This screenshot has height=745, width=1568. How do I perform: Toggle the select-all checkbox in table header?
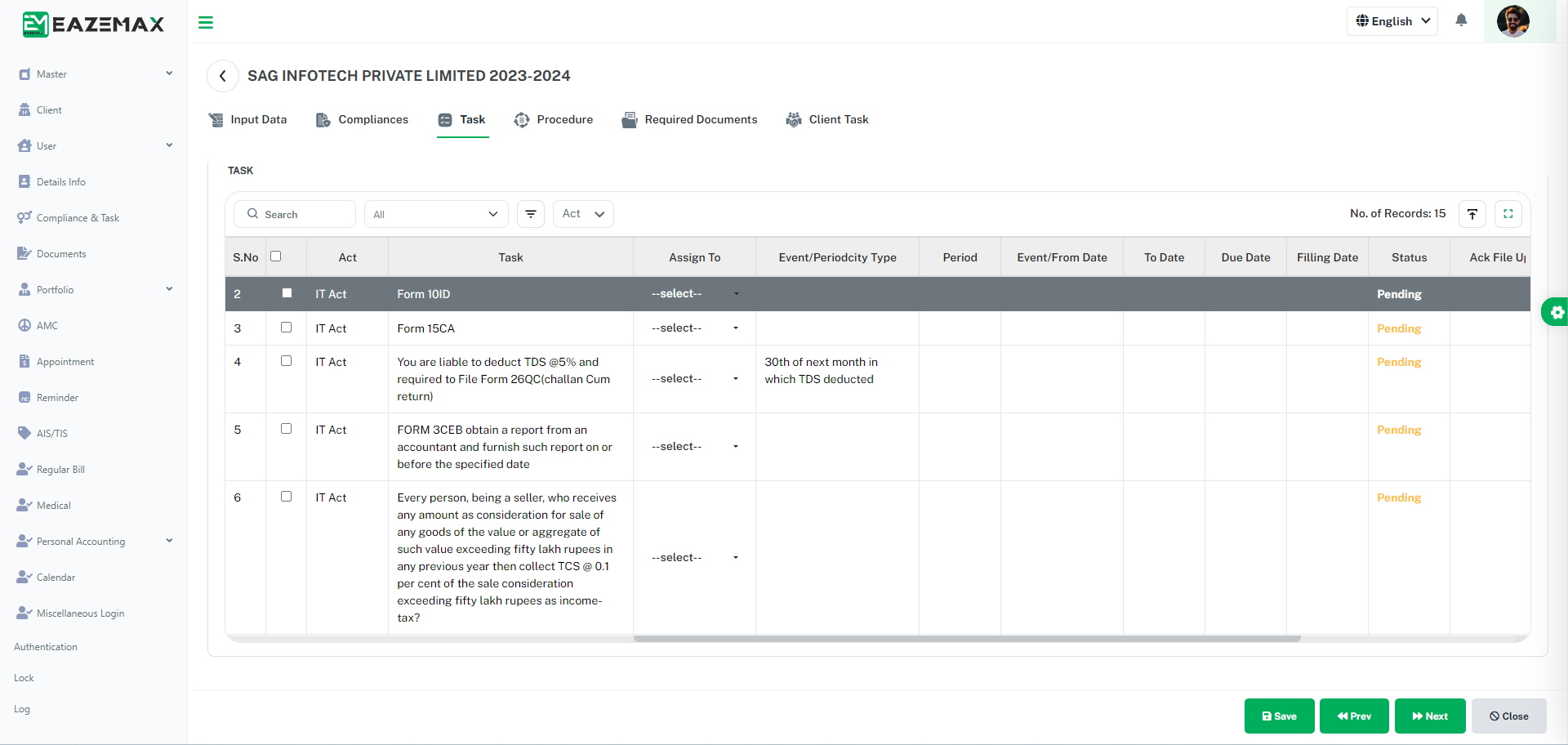tap(276, 257)
